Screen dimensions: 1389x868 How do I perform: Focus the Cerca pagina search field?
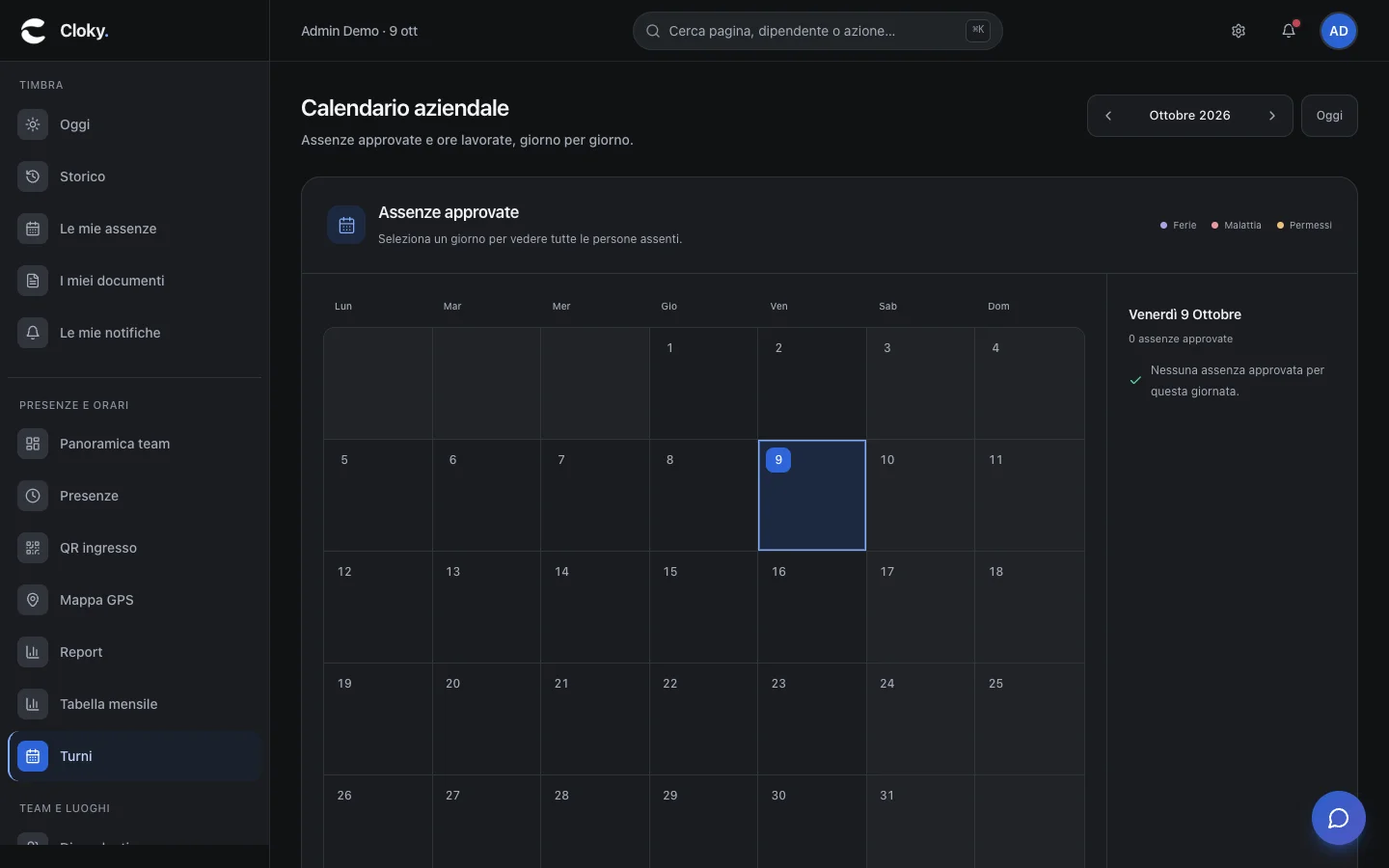(818, 31)
